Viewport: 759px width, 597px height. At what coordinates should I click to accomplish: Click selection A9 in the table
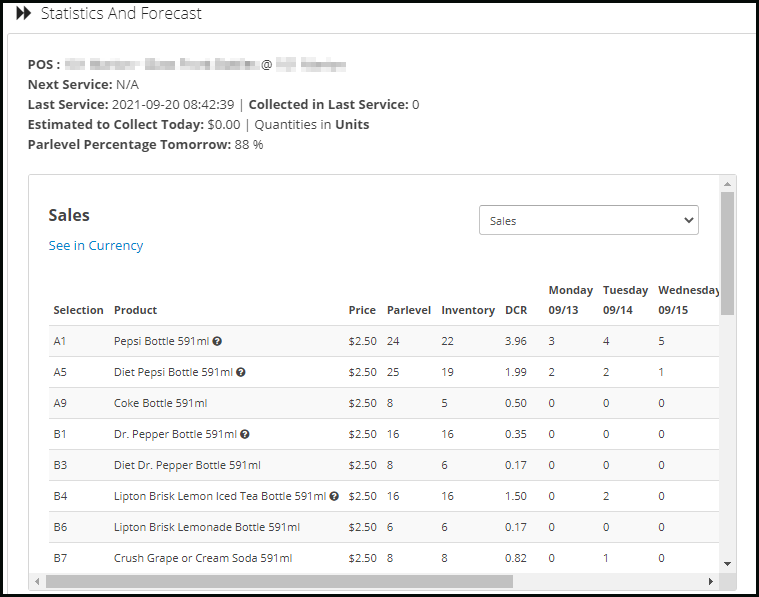(x=60, y=403)
